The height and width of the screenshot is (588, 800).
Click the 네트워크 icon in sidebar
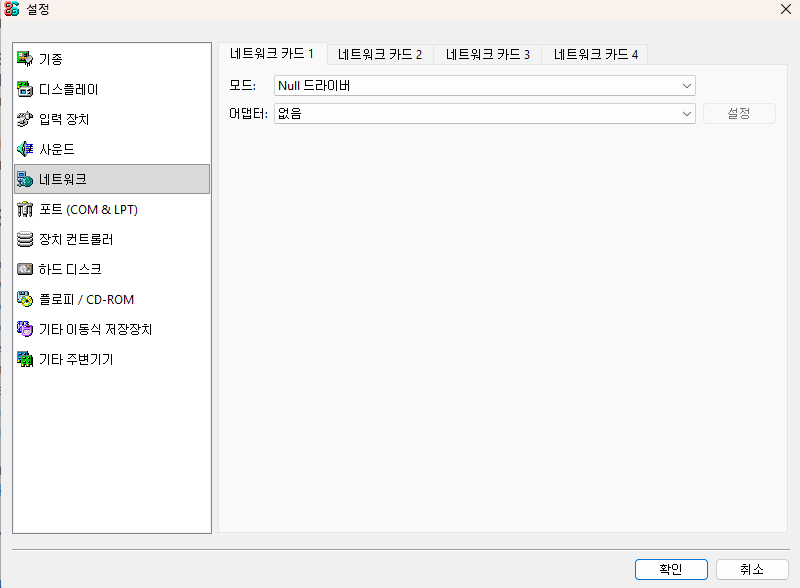pyautogui.click(x=26, y=179)
